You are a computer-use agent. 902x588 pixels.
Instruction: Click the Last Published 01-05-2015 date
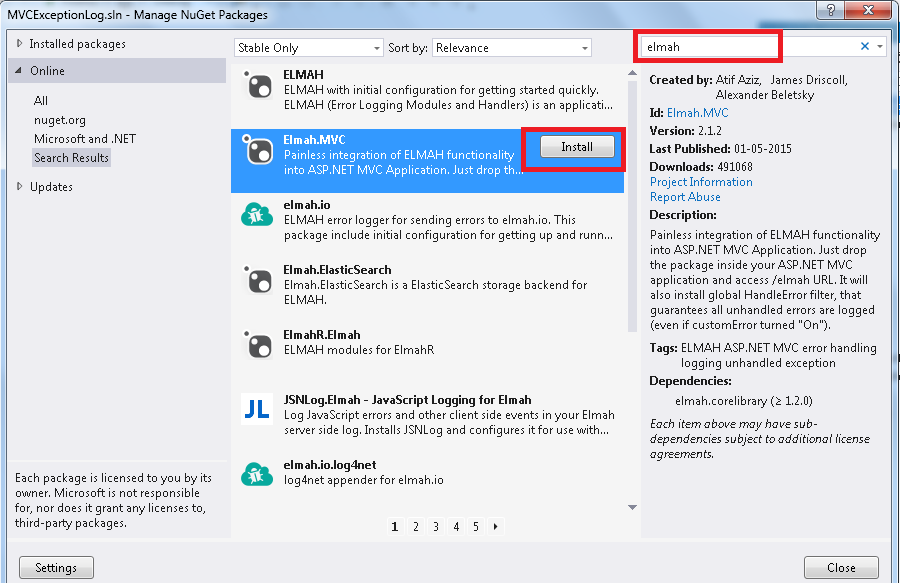763,149
